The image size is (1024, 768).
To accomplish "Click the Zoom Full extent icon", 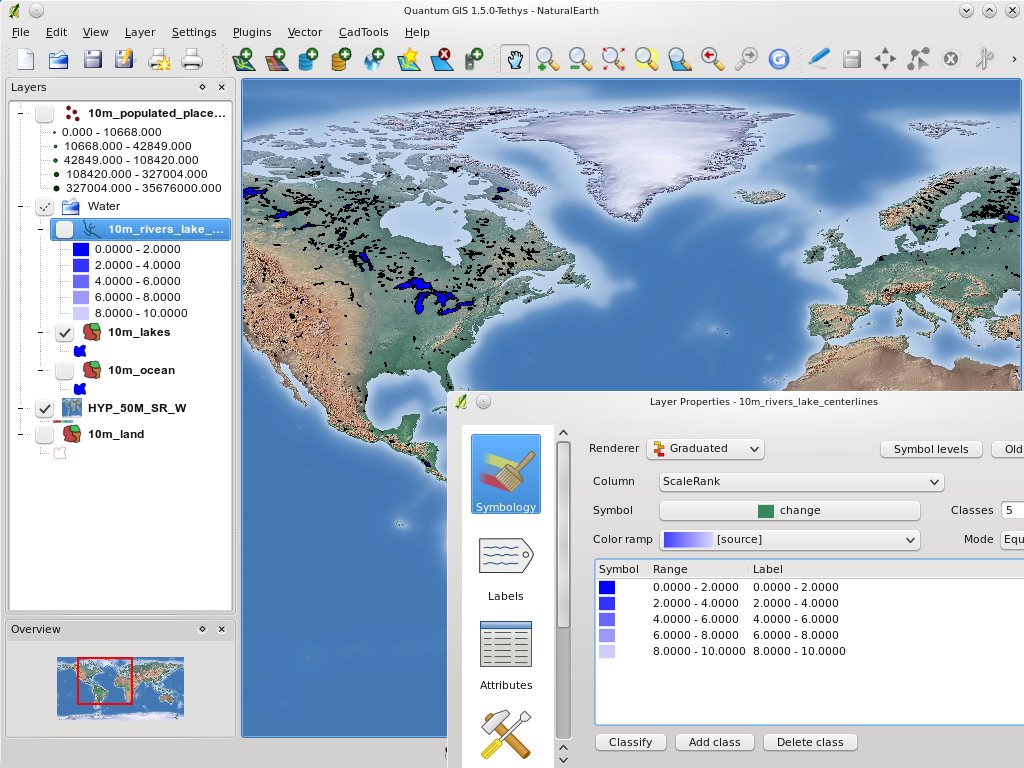I will point(613,59).
